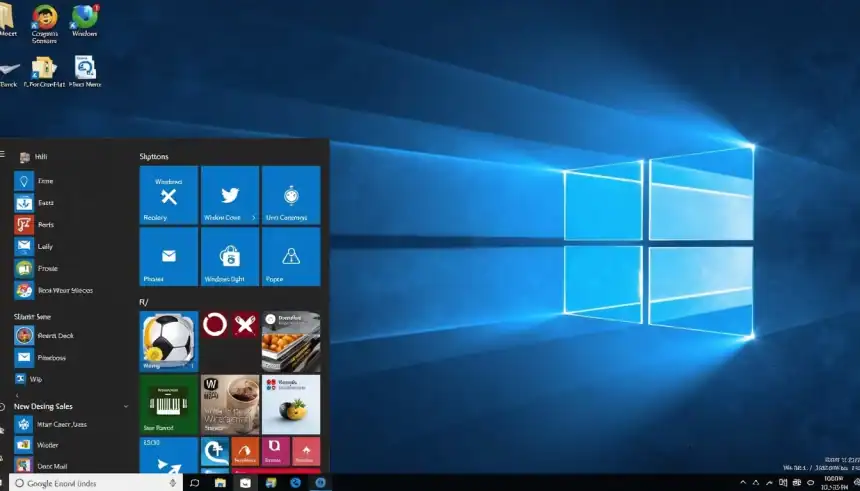Open the Twitter bird tile
This screenshot has height=491, width=860.
point(230,196)
